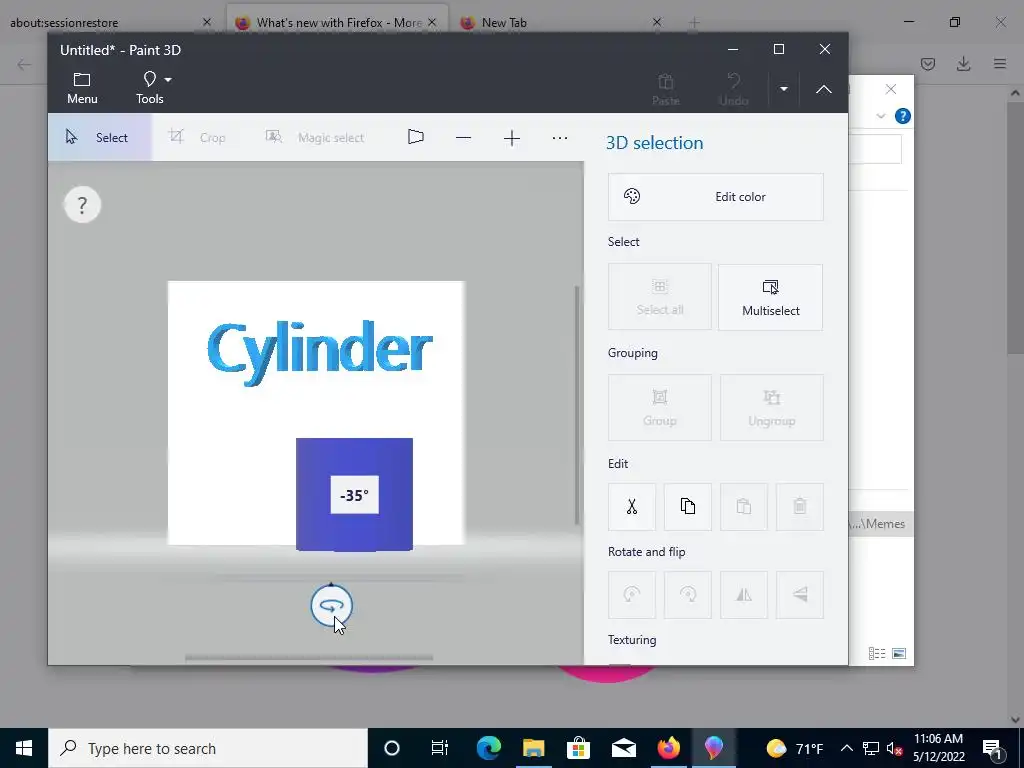Click the Select all button

pyautogui.click(x=660, y=297)
